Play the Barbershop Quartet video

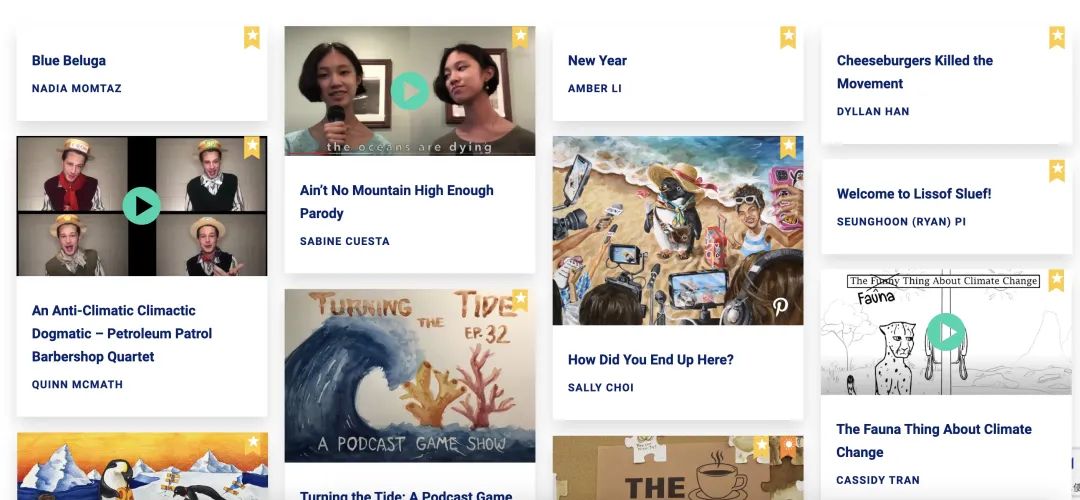click(x=142, y=206)
